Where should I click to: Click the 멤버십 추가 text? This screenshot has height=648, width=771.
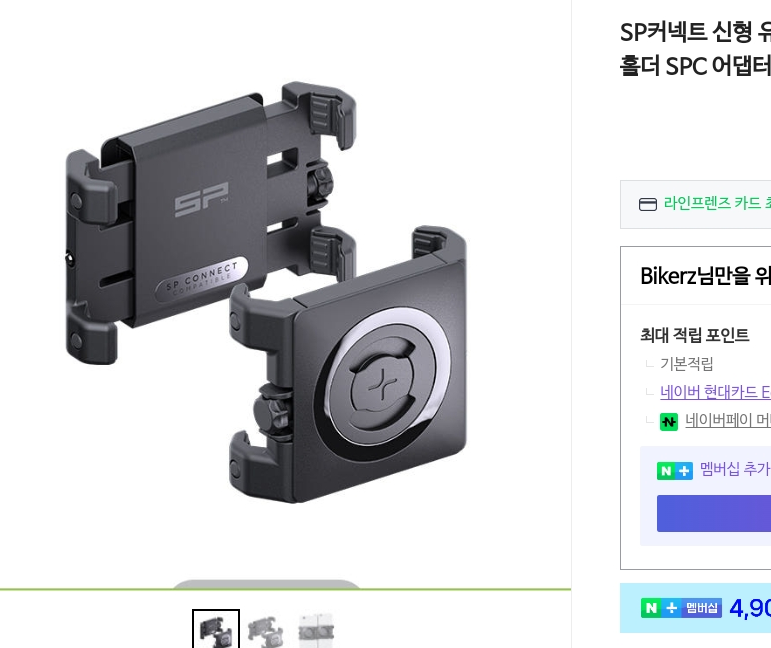point(735,469)
